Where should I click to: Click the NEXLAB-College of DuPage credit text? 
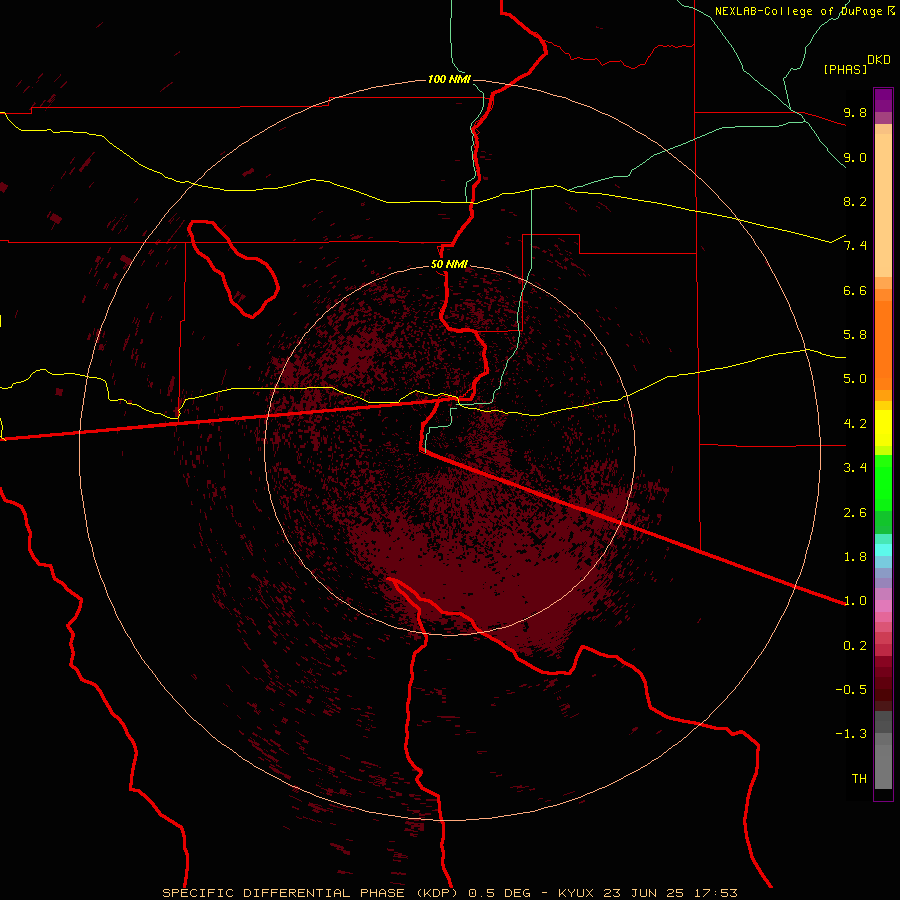[798, 11]
